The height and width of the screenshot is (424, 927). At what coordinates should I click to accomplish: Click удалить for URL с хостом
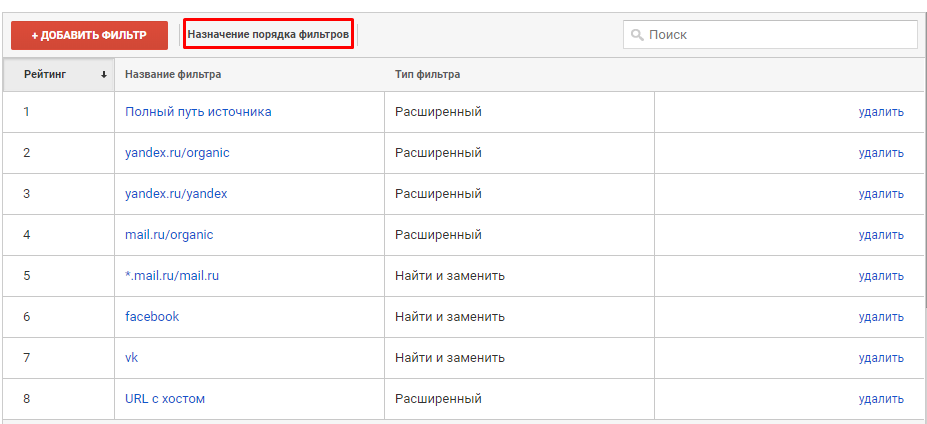click(x=881, y=399)
